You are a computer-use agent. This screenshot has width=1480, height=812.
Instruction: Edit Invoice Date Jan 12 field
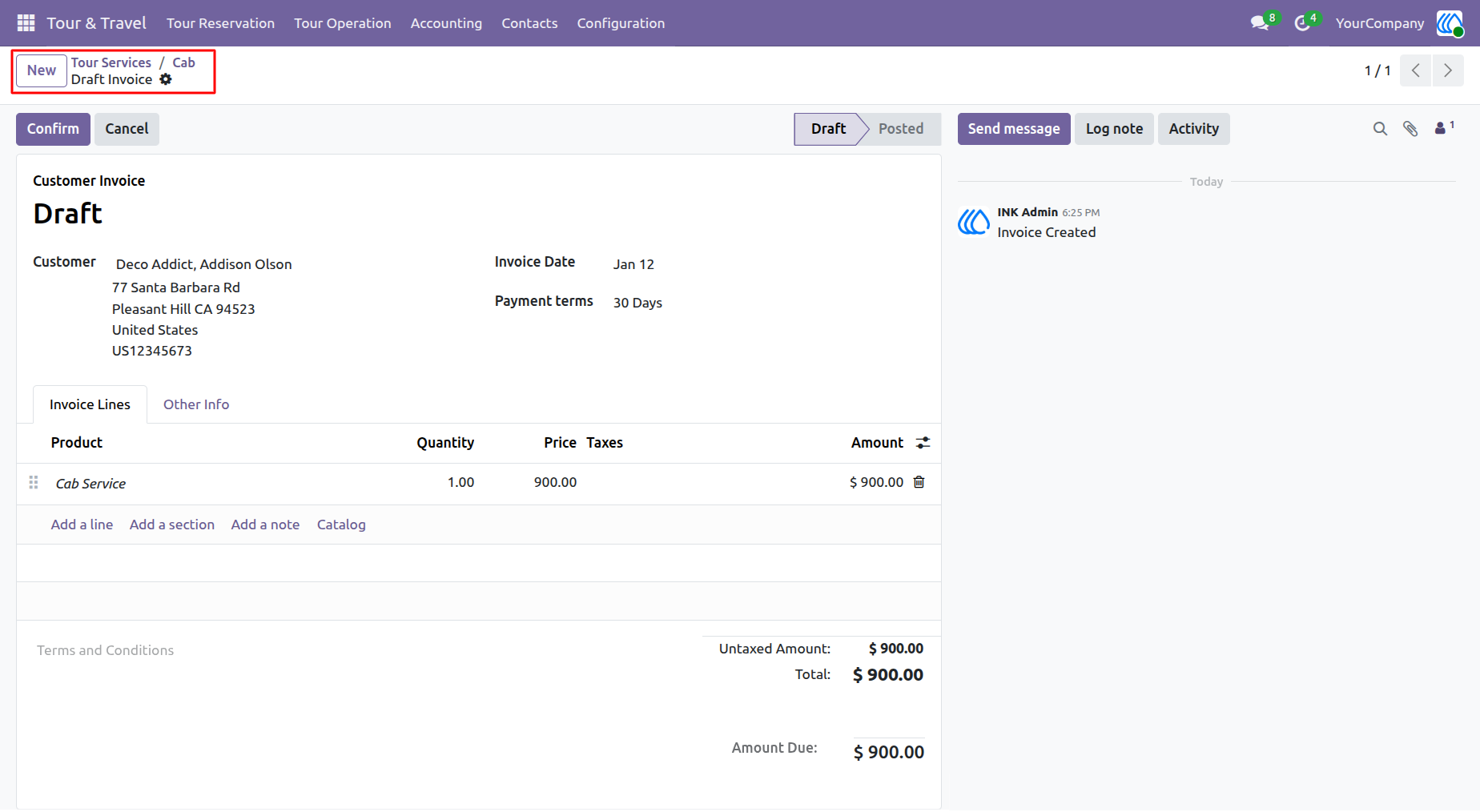pos(633,264)
